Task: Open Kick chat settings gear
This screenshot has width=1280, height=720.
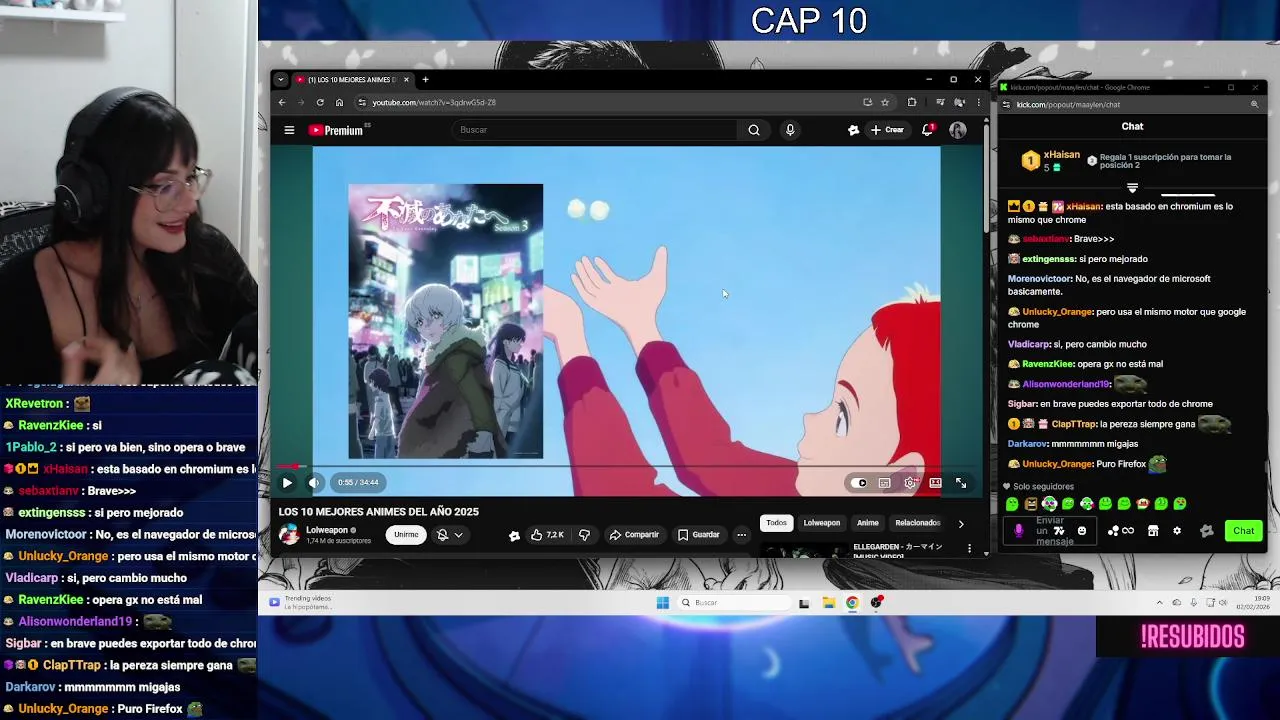Action: pyautogui.click(x=1177, y=531)
